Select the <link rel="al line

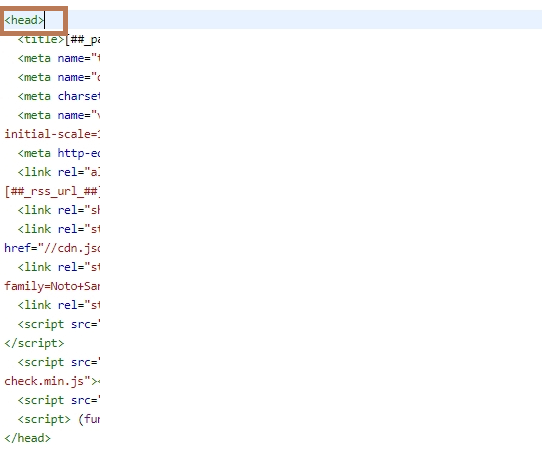tap(59, 172)
